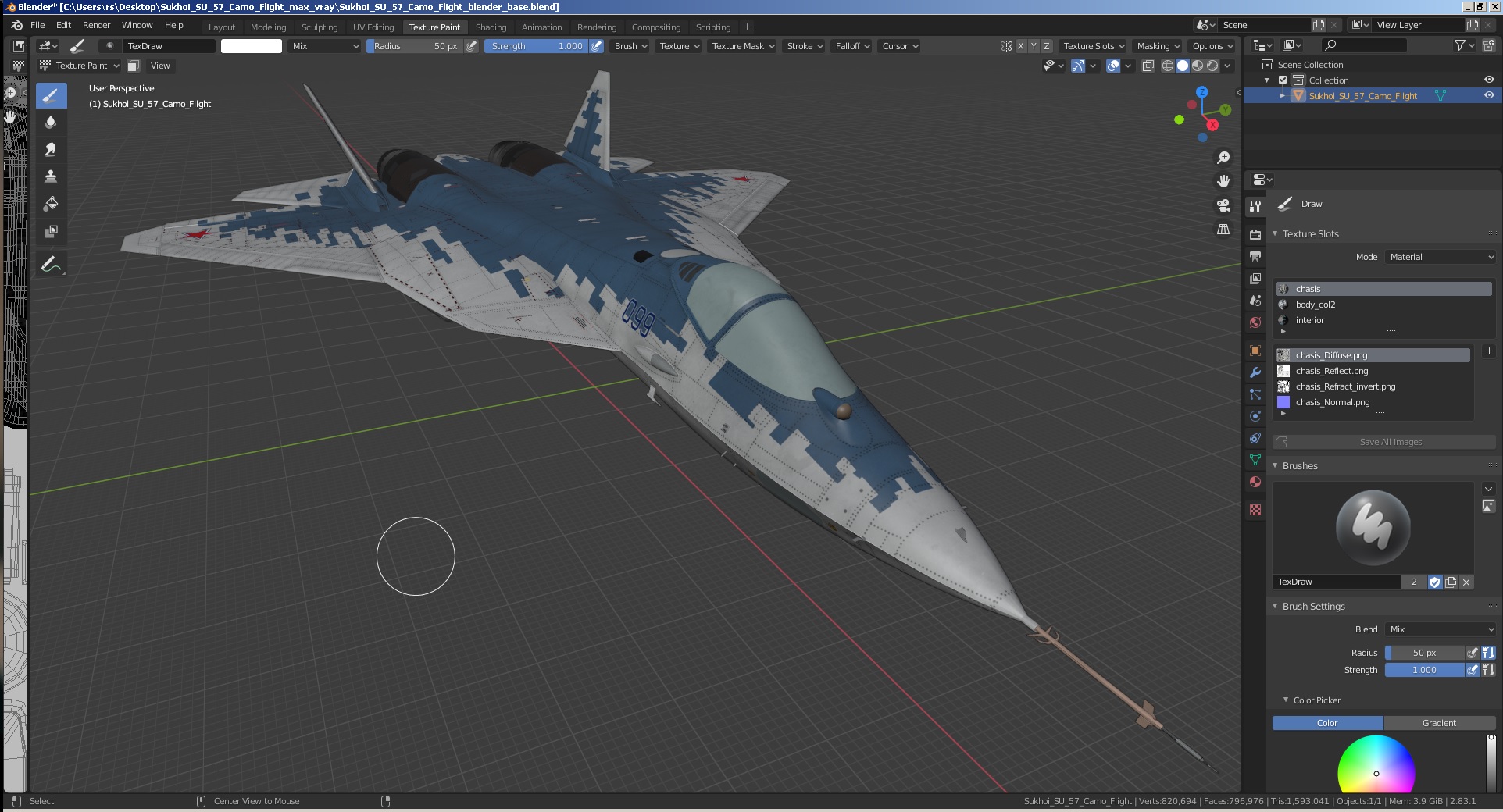Select the Mask tool

[x=51, y=231]
